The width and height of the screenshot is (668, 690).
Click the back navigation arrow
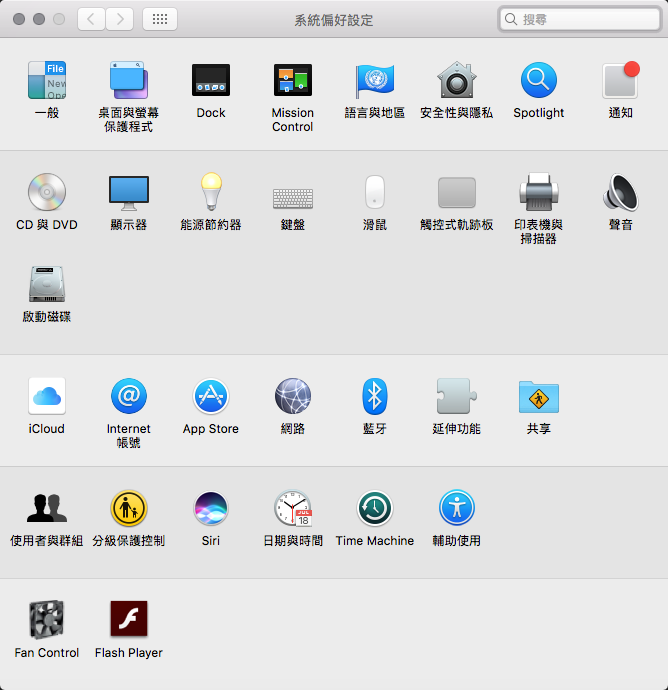(91, 19)
